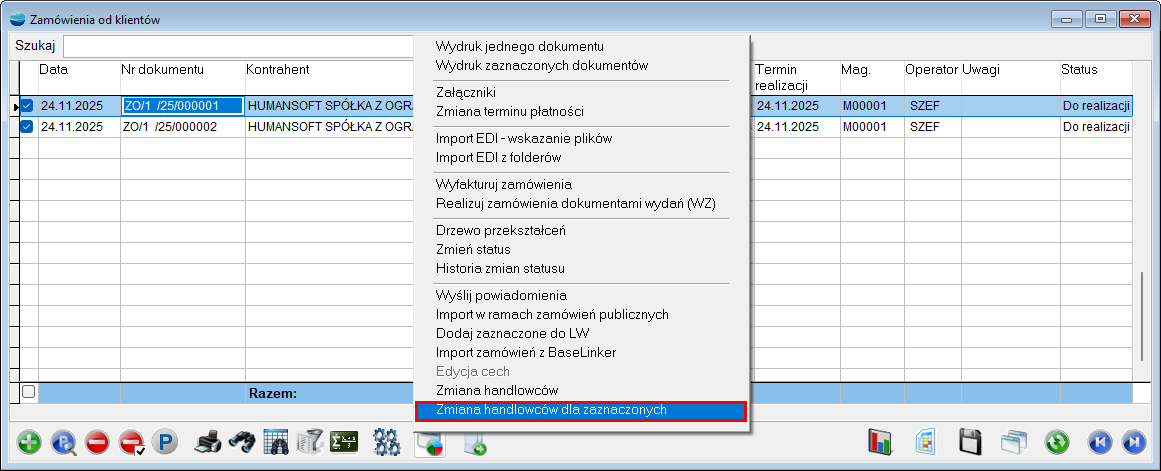Screen dimensions: 1161x471
Task: Choose 'Drzewo przekształceń' from the menu
Action: [x=501, y=230]
